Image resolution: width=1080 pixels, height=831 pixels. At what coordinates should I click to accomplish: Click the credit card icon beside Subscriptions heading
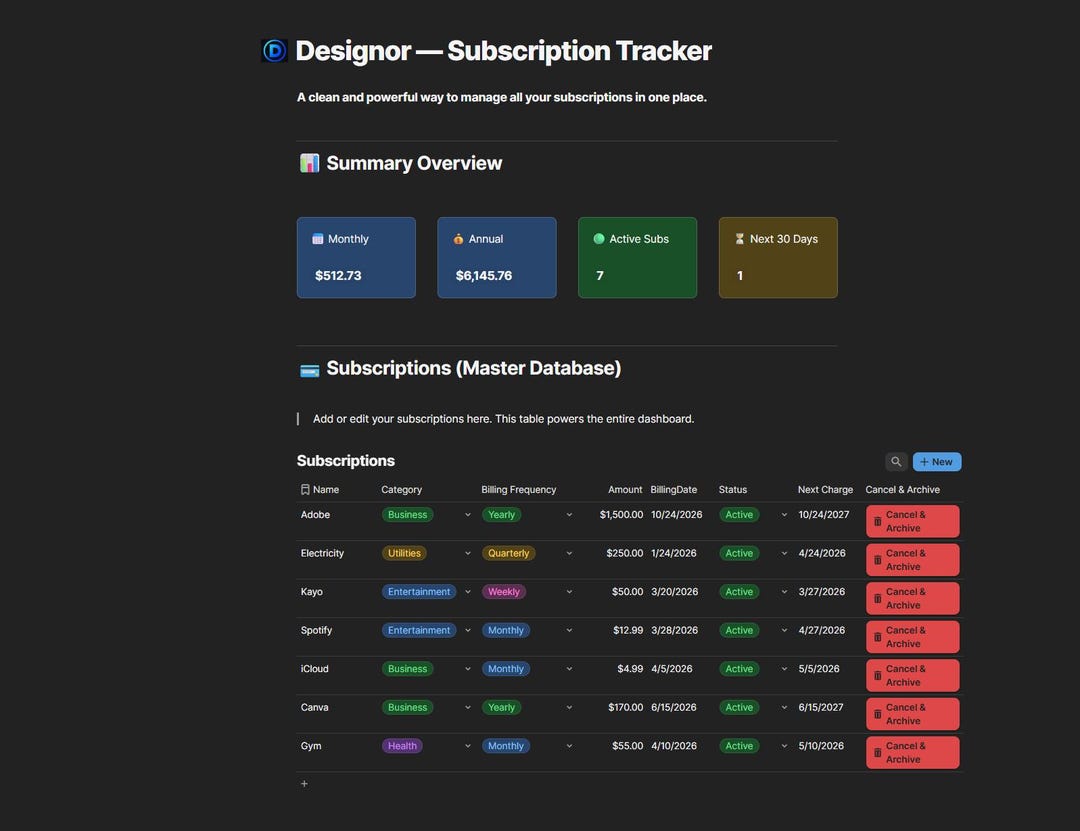pos(309,371)
